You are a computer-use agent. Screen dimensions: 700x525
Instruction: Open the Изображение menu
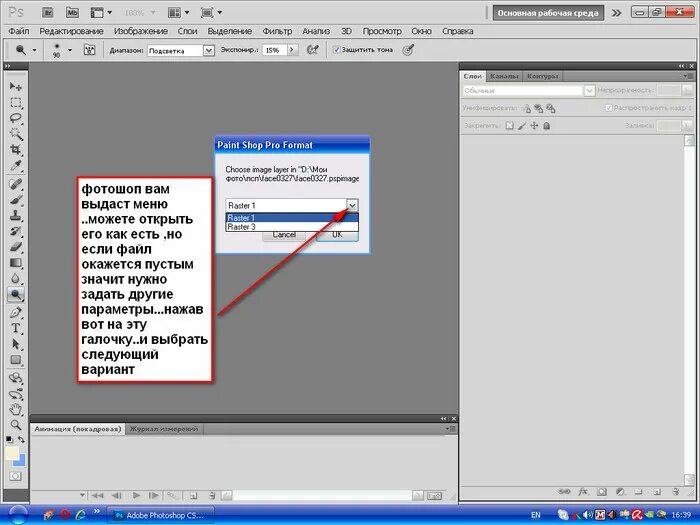tap(141, 31)
